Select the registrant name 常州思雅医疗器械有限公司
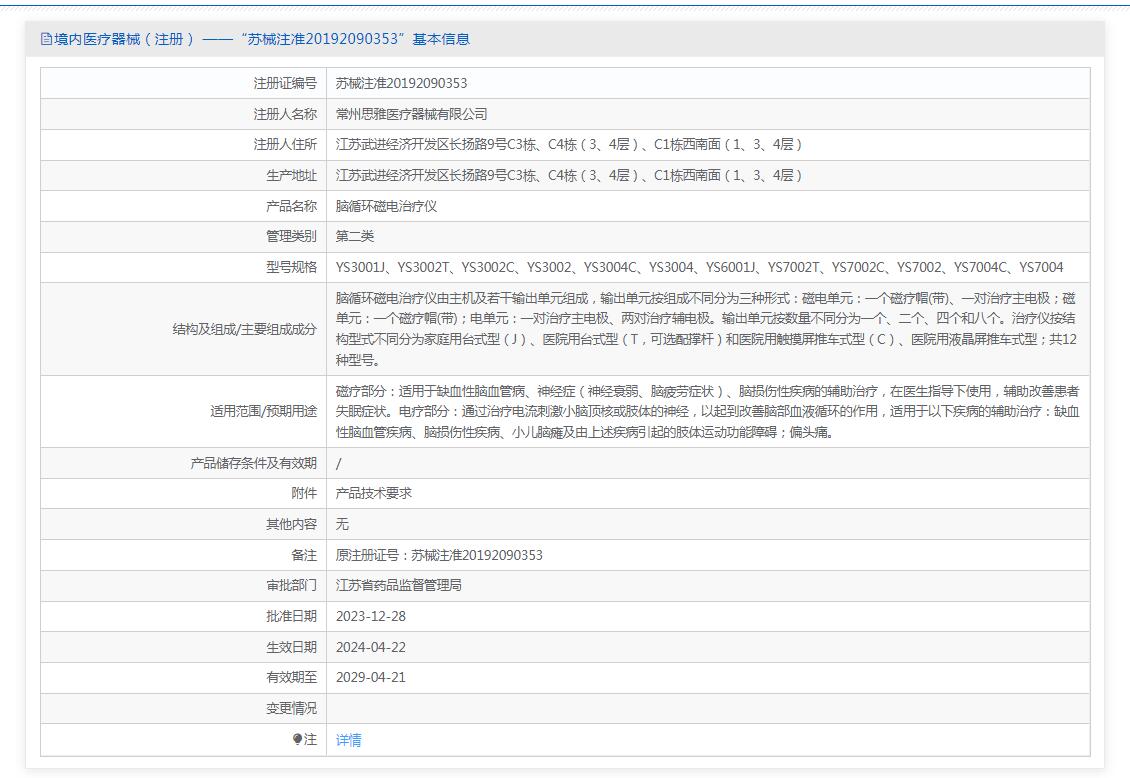The width and height of the screenshot is (1130, 778). (411, 114)
